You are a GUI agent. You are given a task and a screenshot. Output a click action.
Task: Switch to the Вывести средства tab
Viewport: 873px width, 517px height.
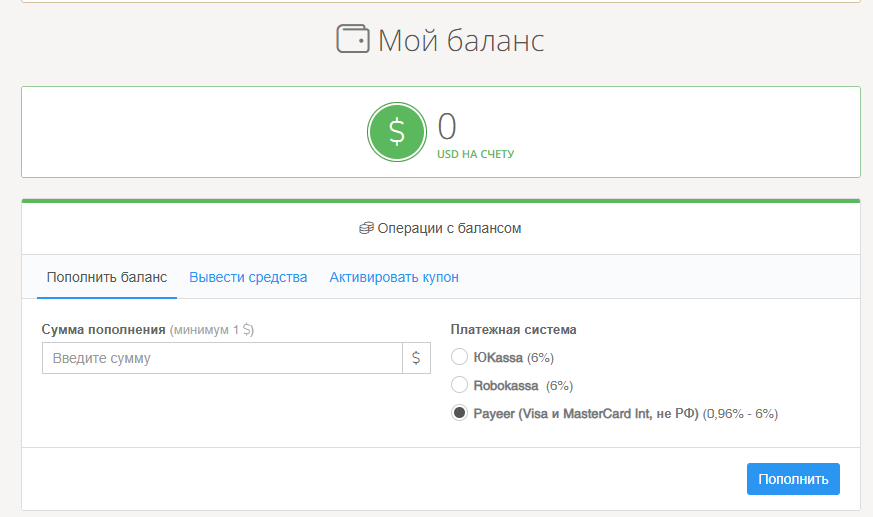point(248,277)
